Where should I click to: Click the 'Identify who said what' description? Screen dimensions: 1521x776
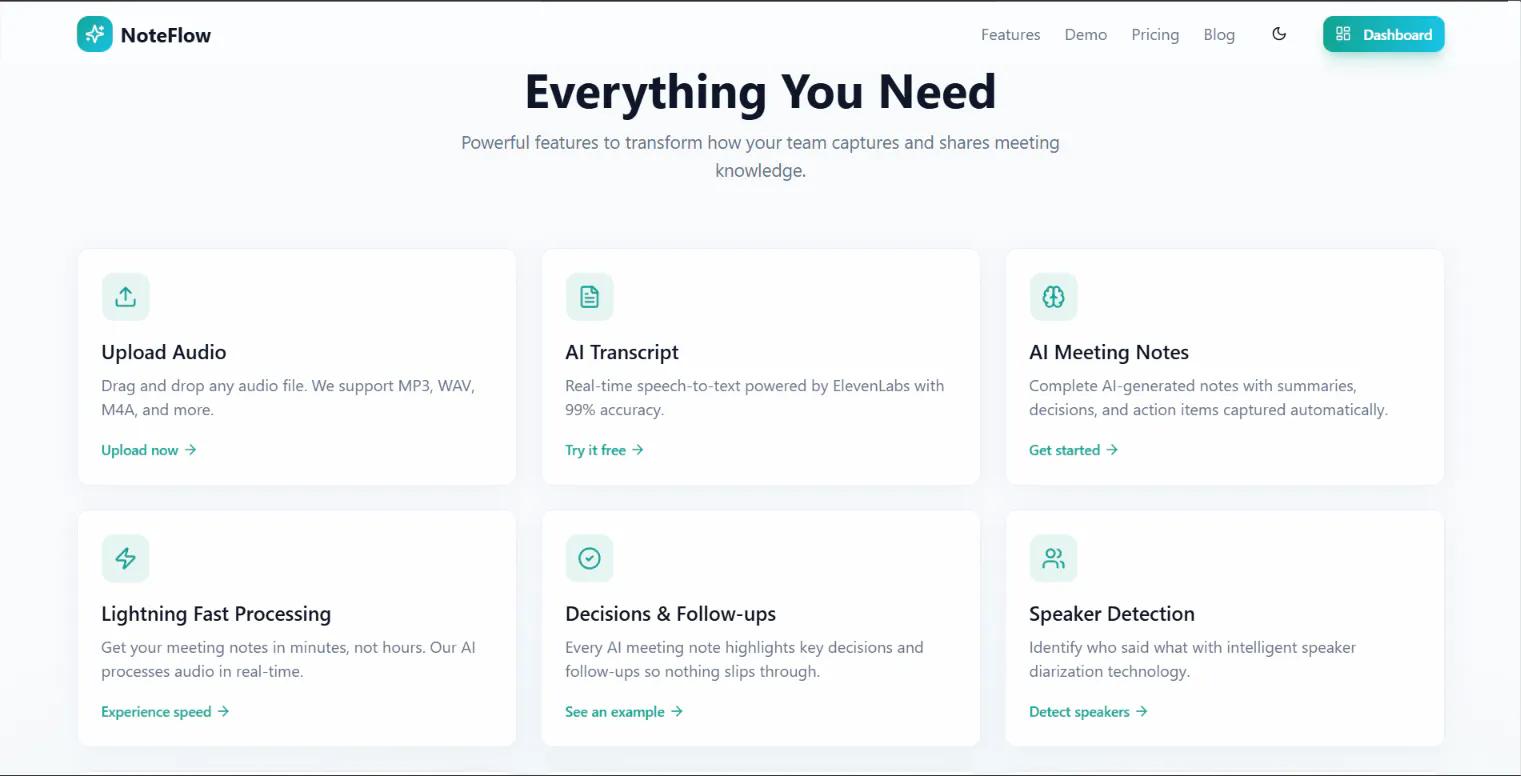[x=1193, y=660]
